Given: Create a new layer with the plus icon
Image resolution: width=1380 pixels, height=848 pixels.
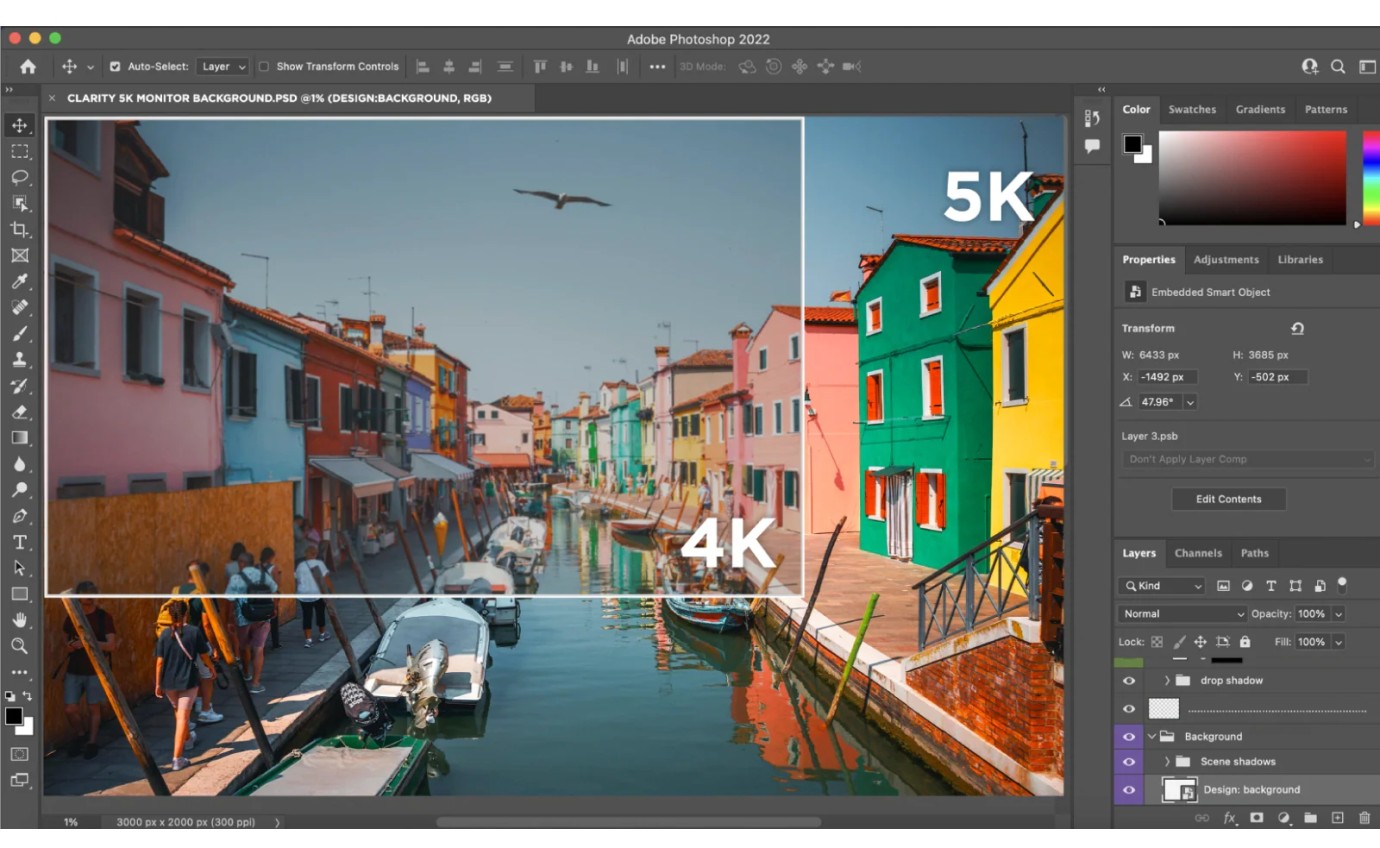Looking at the screenshot, I should click(x=1336, y=818).
